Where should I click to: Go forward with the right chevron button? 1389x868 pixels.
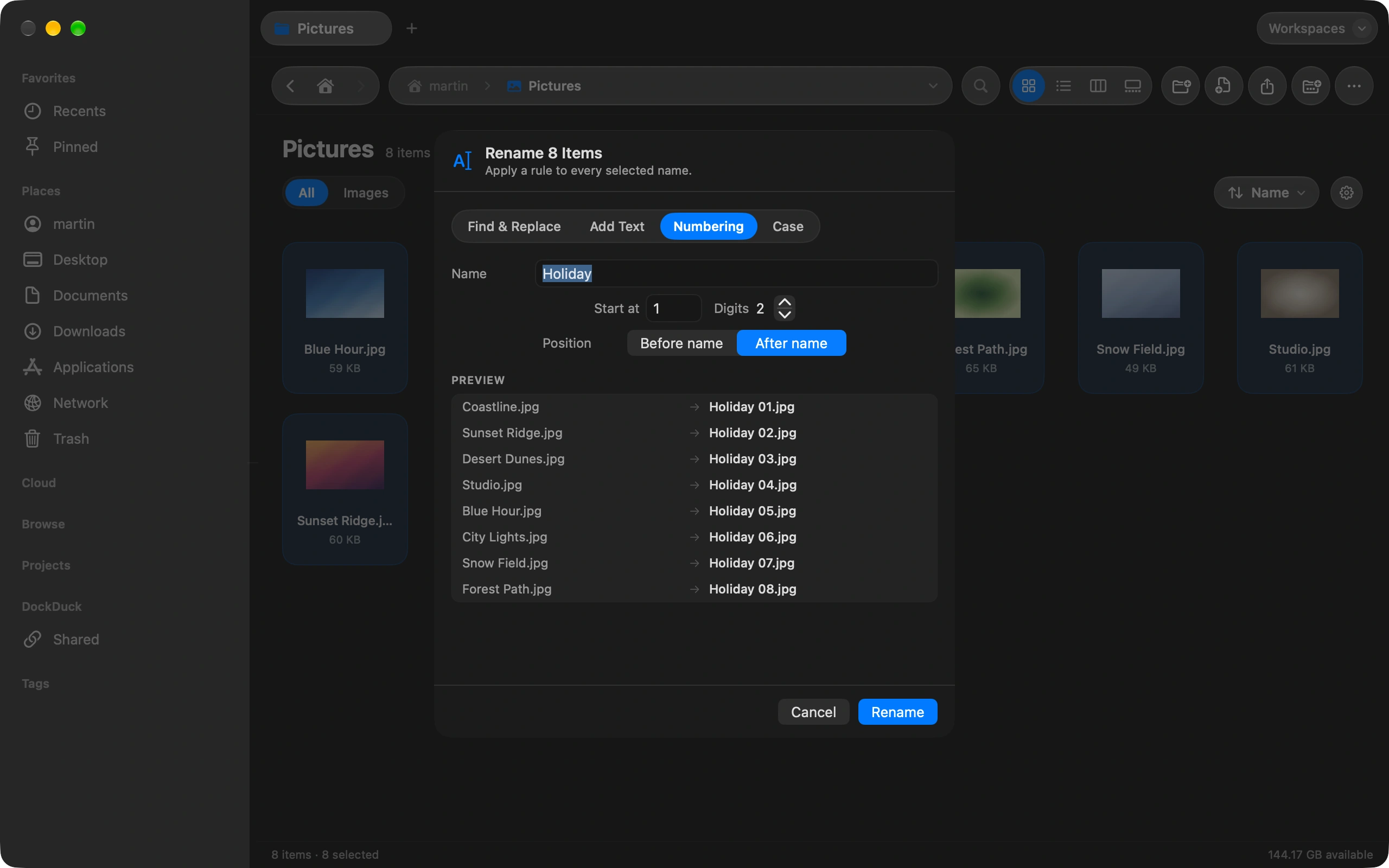coord(361,86)
